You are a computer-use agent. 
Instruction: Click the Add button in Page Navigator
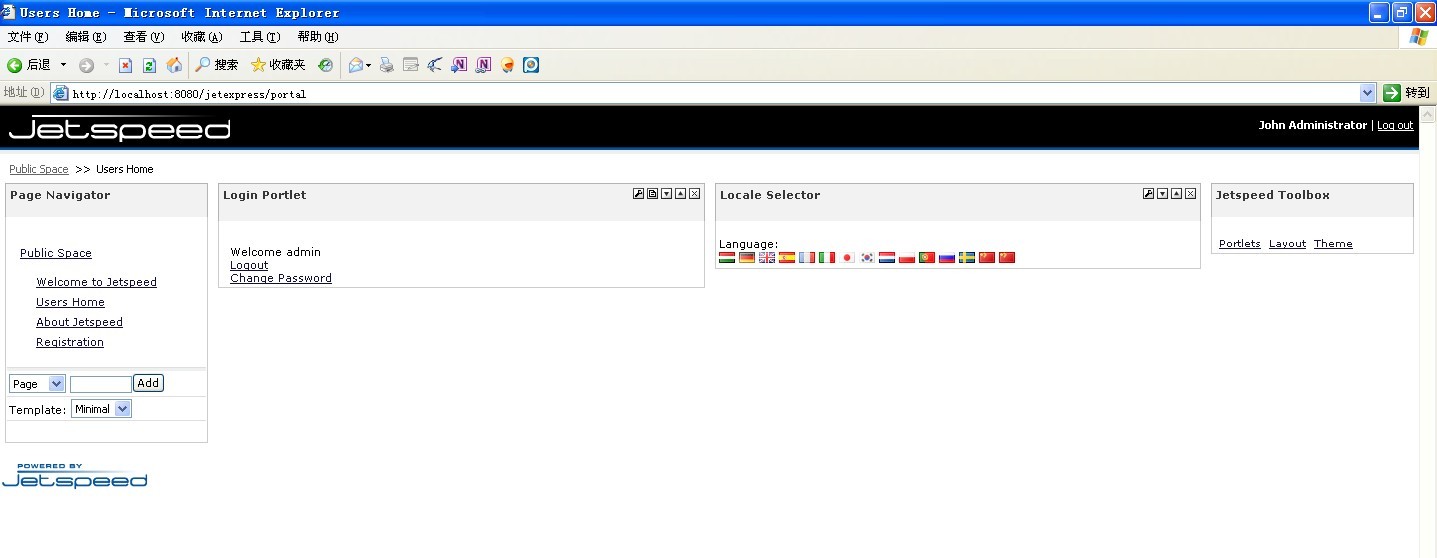click(x=148, y=383)
